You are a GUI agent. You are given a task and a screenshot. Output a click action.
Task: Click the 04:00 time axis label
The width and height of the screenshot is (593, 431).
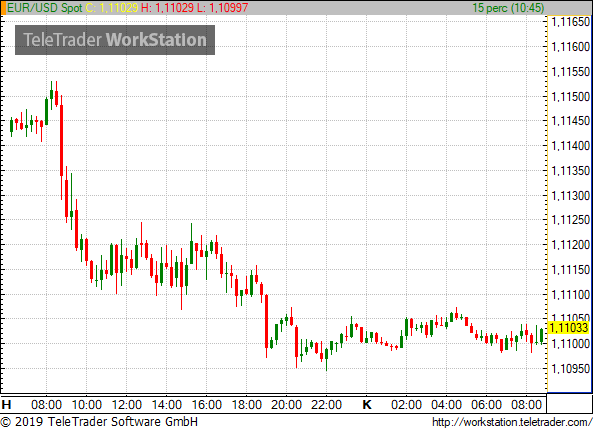point(446,405)
